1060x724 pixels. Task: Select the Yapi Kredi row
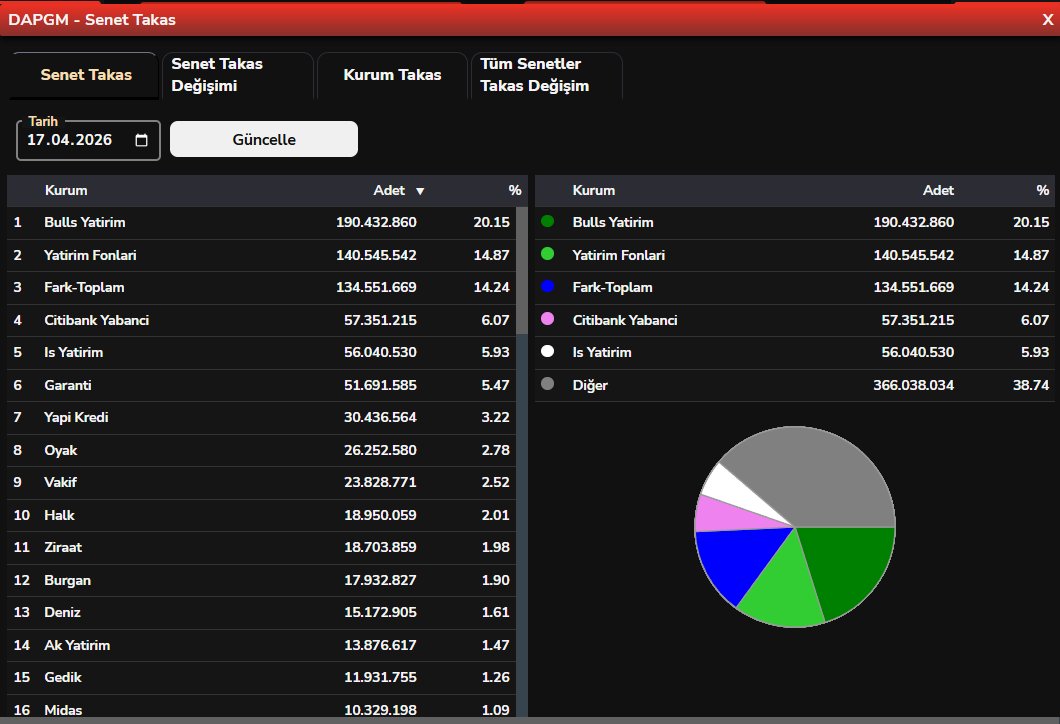(261, 417)
